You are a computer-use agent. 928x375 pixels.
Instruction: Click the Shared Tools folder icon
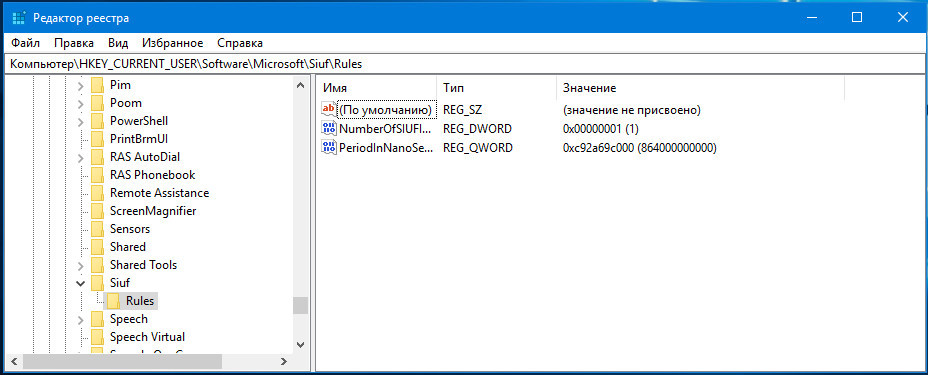tap(98, 265)
